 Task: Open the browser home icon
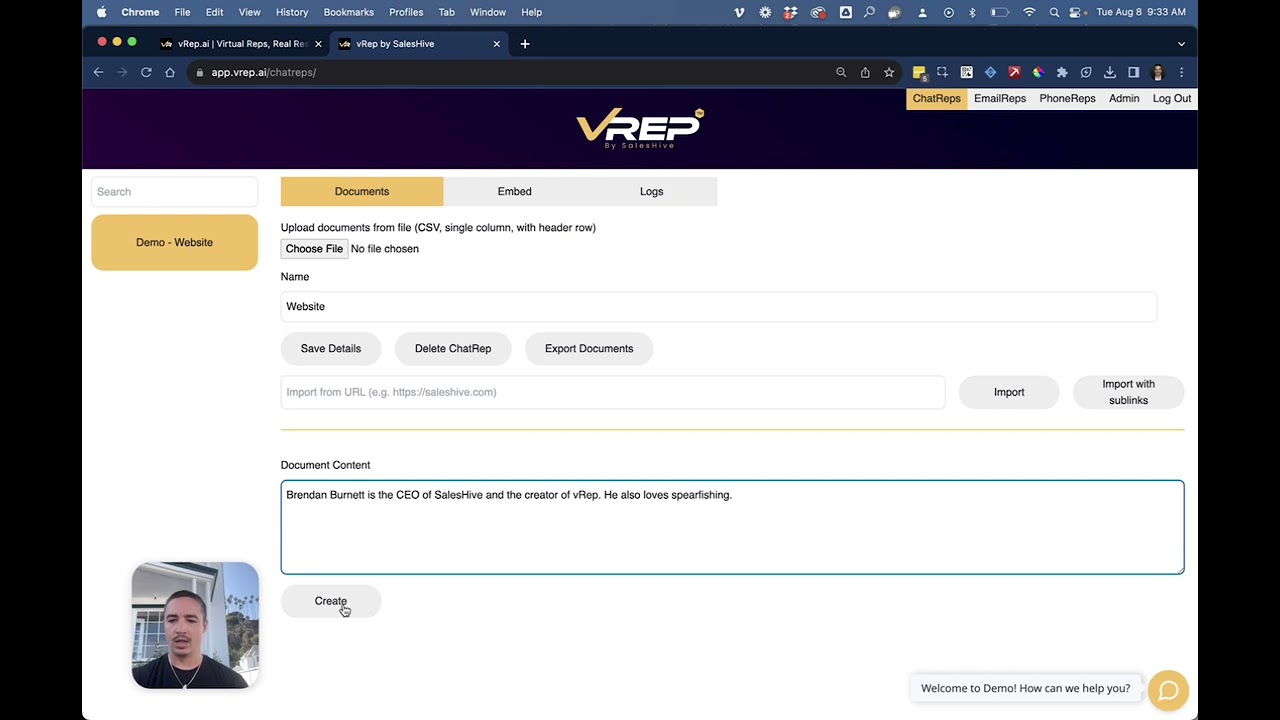[170, 72]
